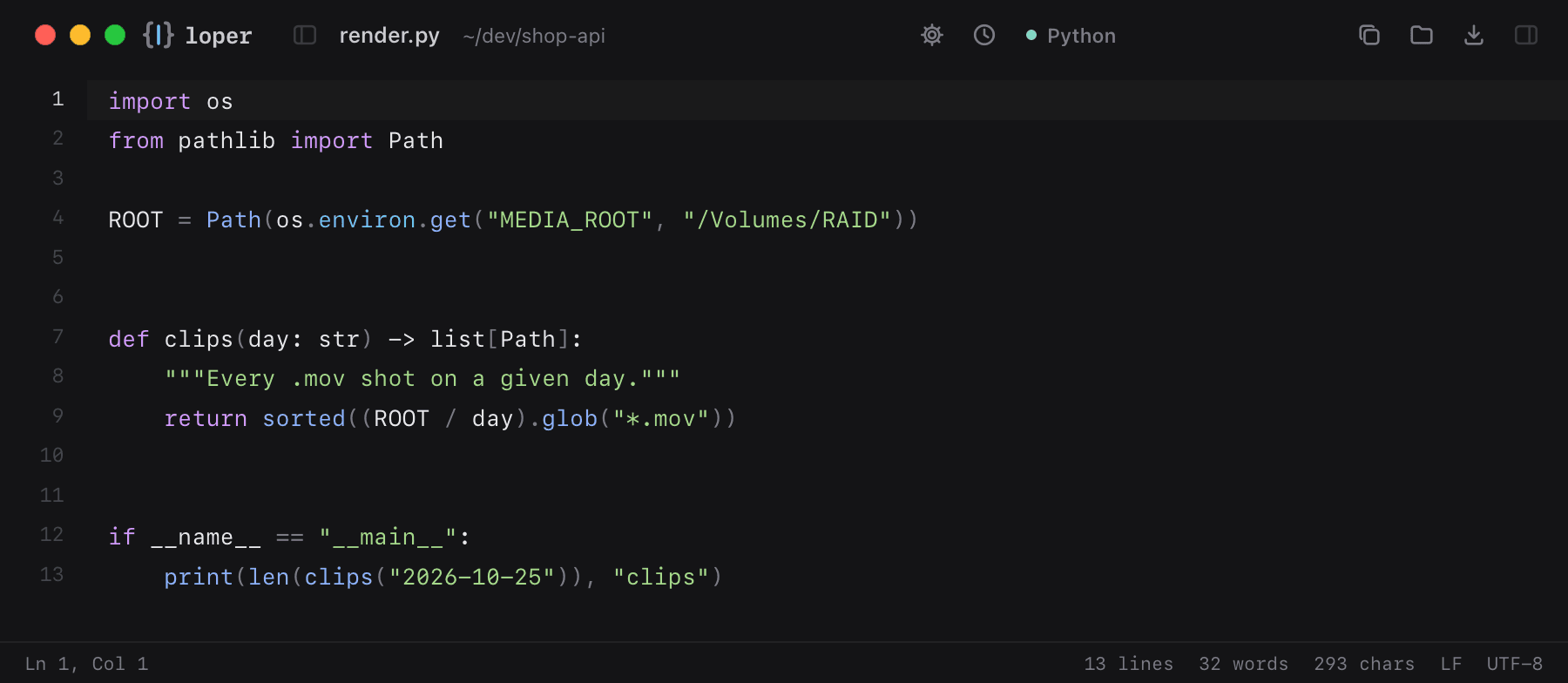Image resolution: width=1568 pixels, height=683 pixels.
Task: Click the ~/dev/shop-api path text
Action: click(x=534, y=36)
